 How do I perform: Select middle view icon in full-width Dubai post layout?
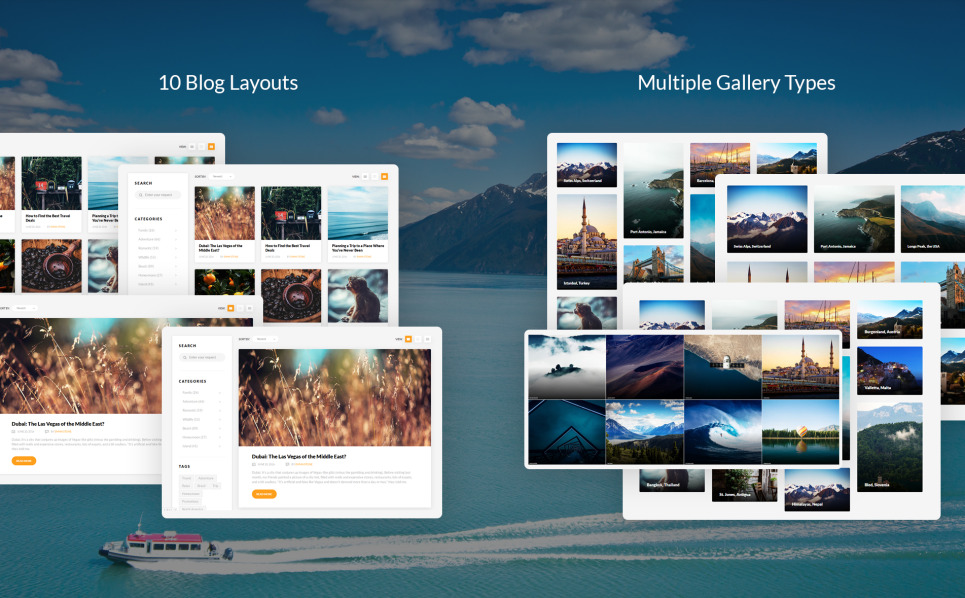pyautogui.click(x=240, y=308)
